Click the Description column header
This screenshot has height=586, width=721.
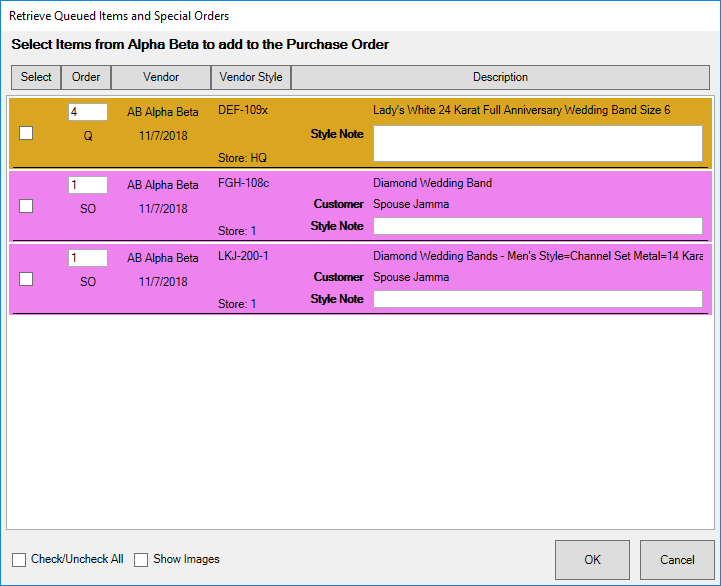click(500, 77)
